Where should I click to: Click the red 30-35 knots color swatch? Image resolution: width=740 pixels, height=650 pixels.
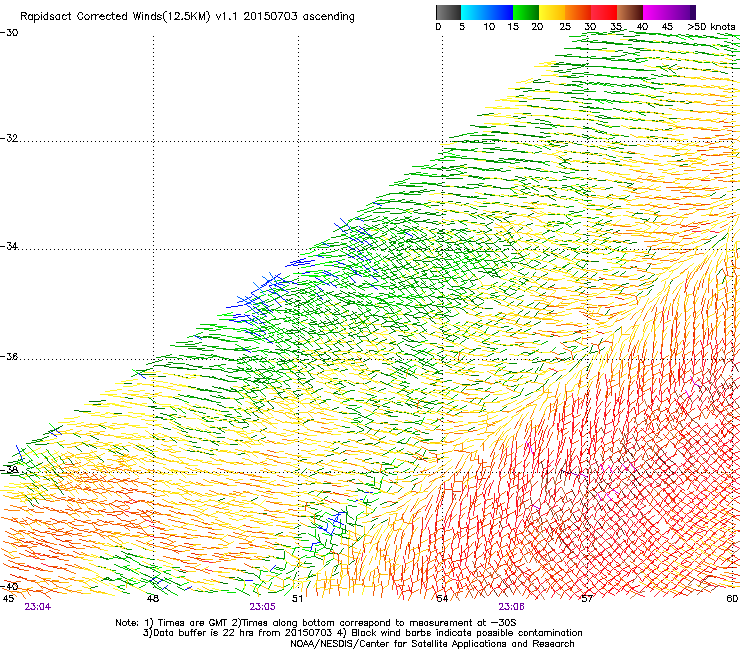pyautogui.click(x=604, y=12)
